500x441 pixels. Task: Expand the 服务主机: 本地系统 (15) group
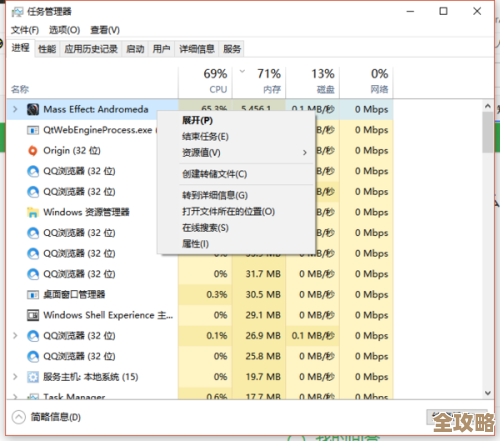click(15, 377)
